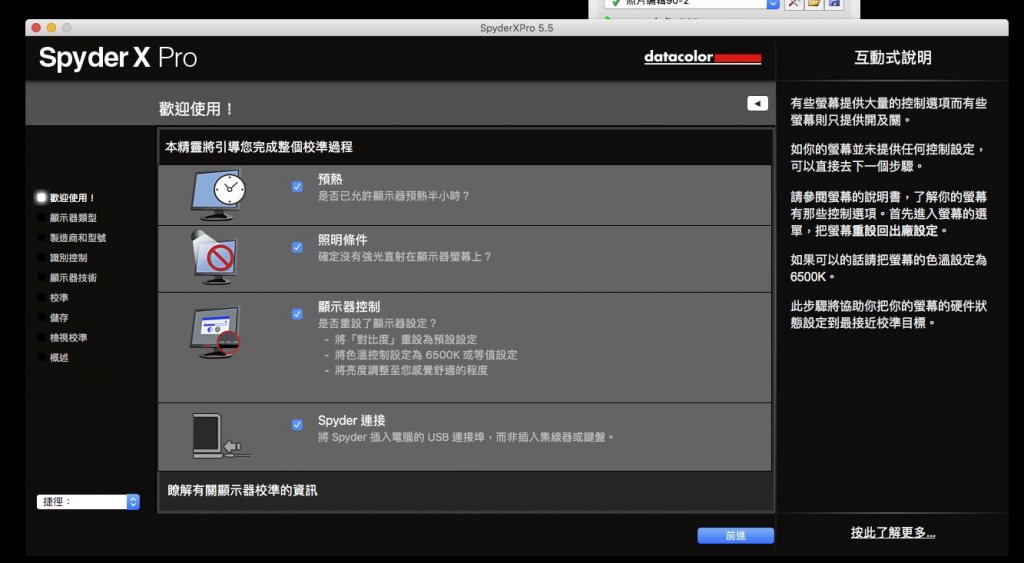Click save disk icon in the background window
The width and height of the screenshot is (1024, 563).
point(834,3)
